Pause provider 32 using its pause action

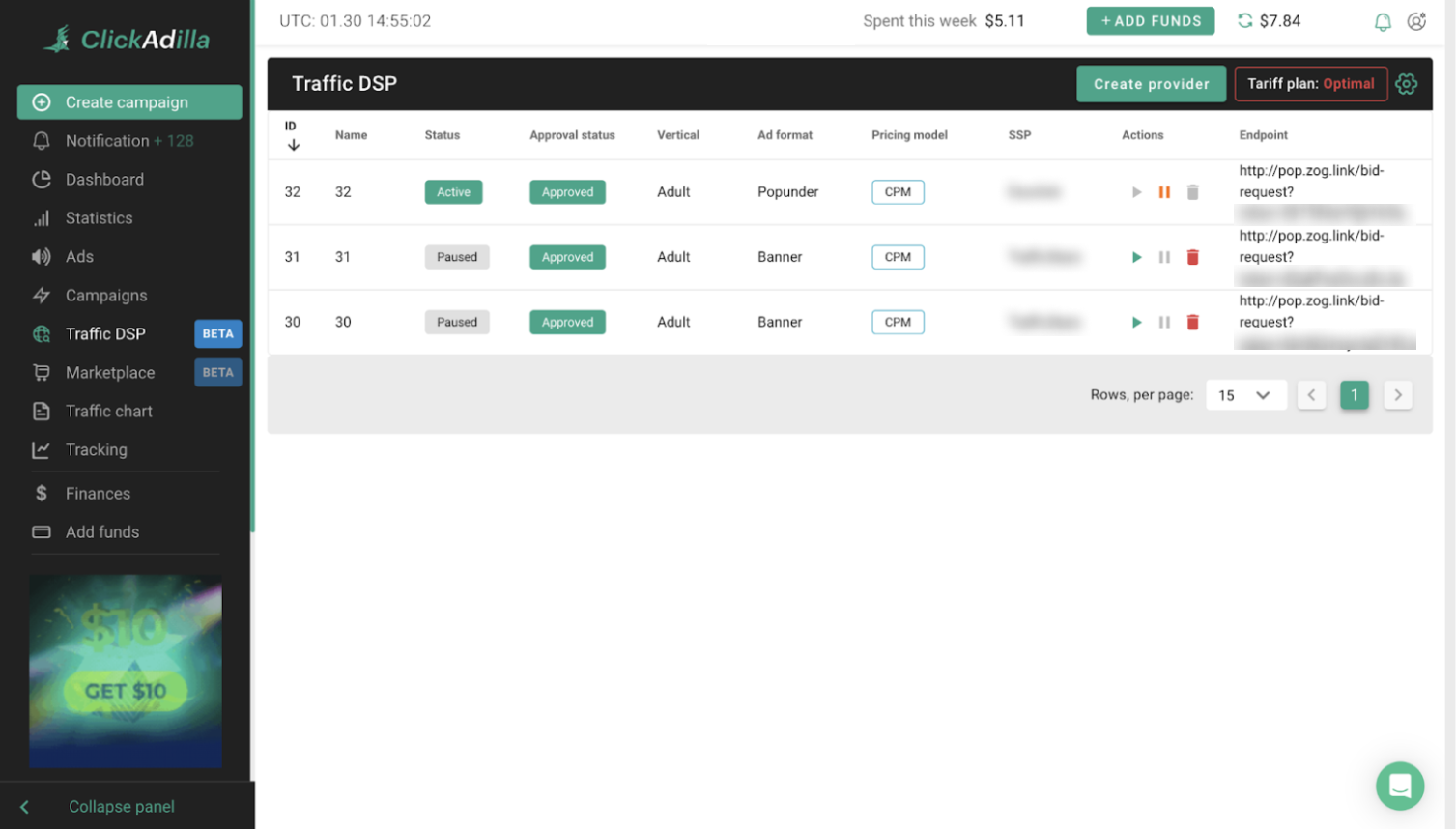pos(1164,191)
